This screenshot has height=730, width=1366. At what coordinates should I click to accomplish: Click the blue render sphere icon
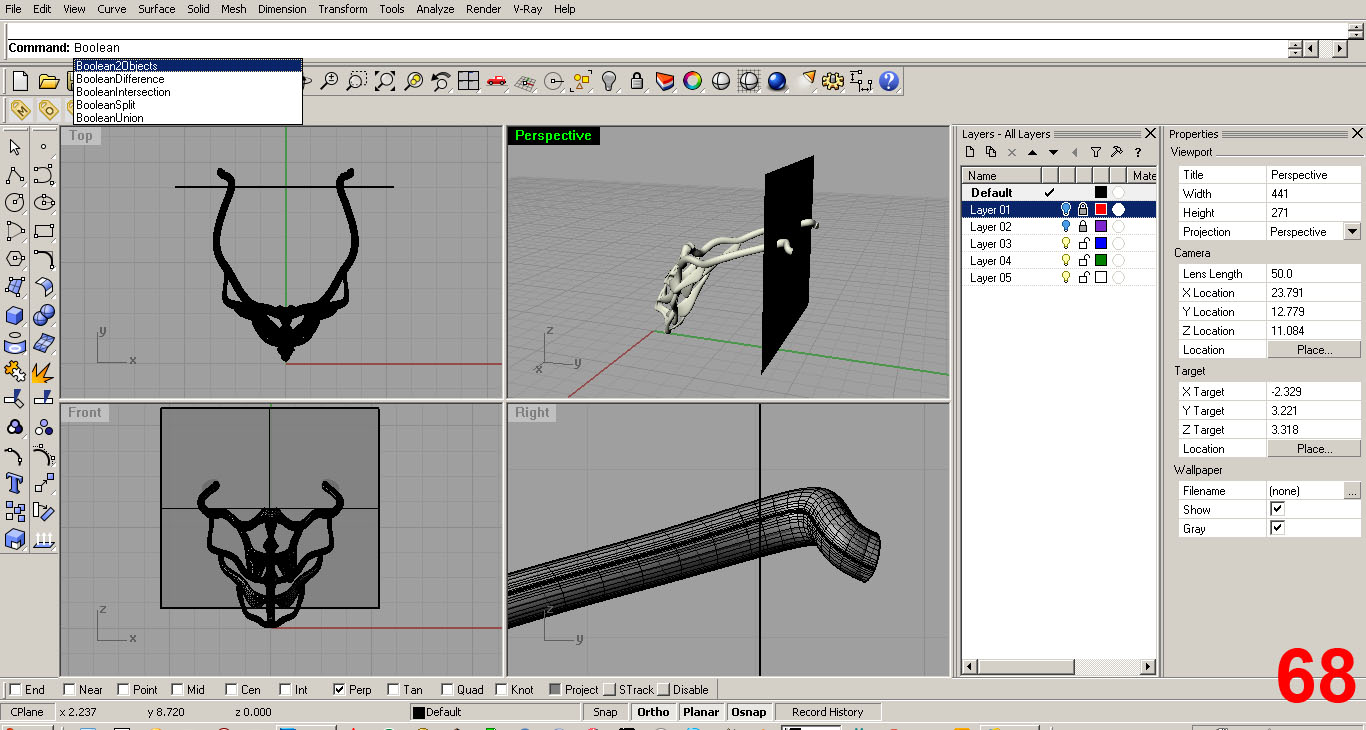[777, 81]
